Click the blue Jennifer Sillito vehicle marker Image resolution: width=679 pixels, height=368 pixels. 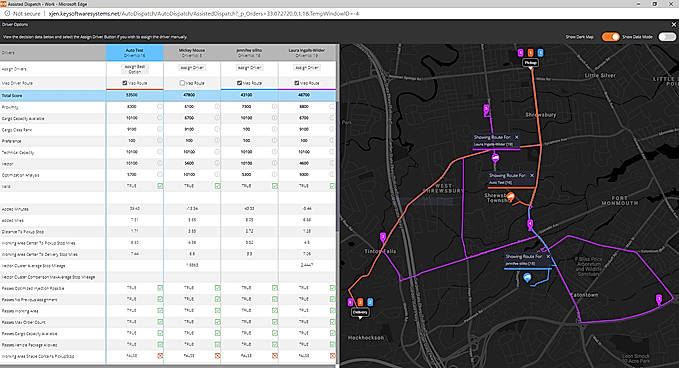527,278
